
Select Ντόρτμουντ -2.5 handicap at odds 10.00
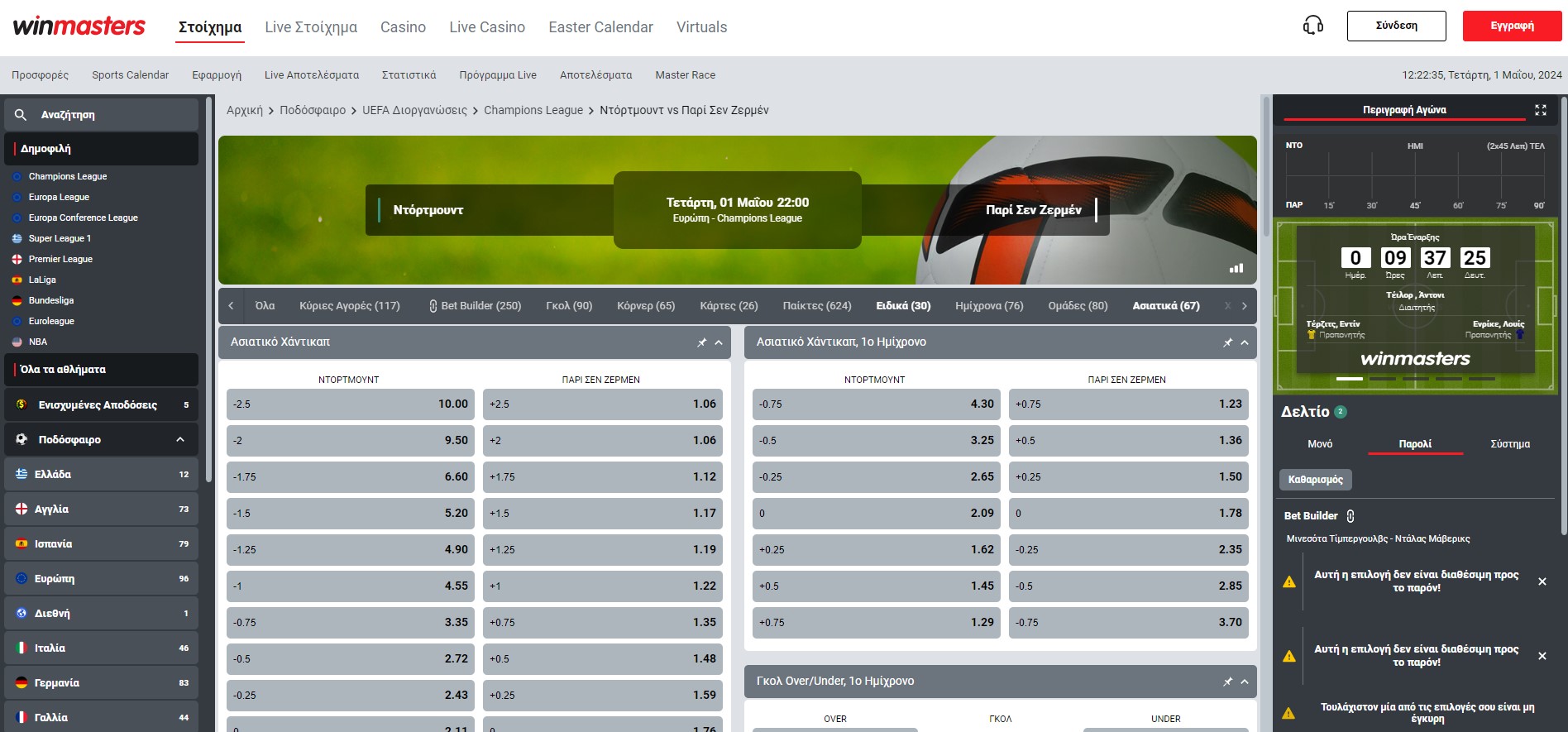click(351, 404)
